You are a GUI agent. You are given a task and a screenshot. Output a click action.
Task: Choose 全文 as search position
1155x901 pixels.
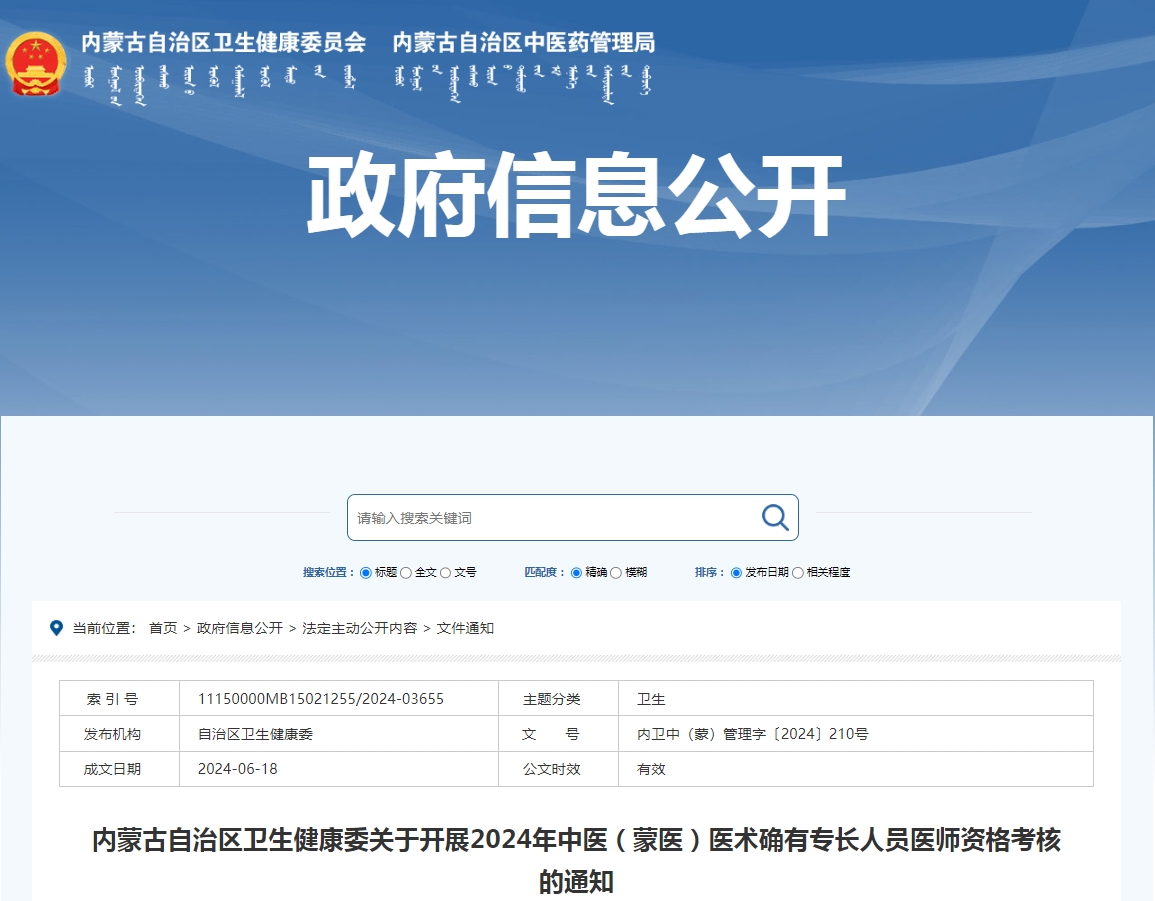tap(406, 573)
